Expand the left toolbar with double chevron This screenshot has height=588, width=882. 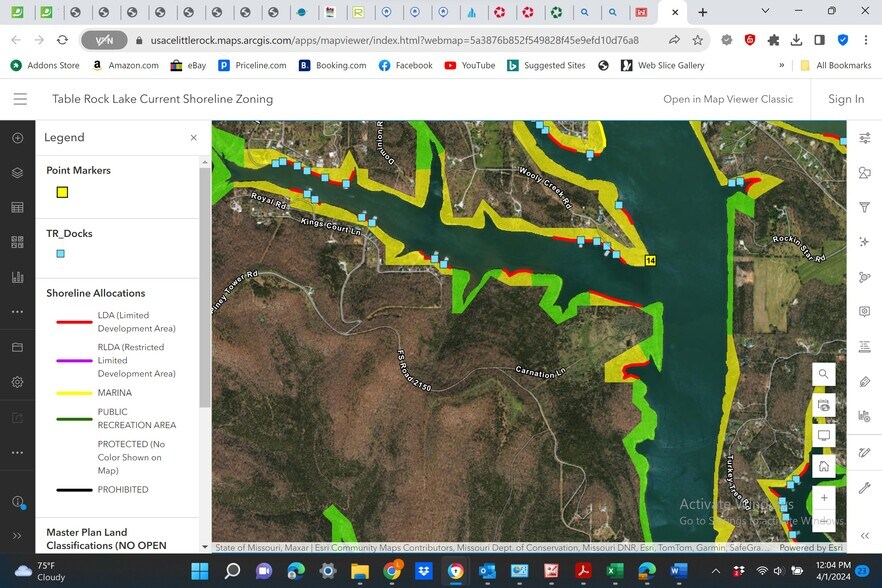[x=17, y=536]
